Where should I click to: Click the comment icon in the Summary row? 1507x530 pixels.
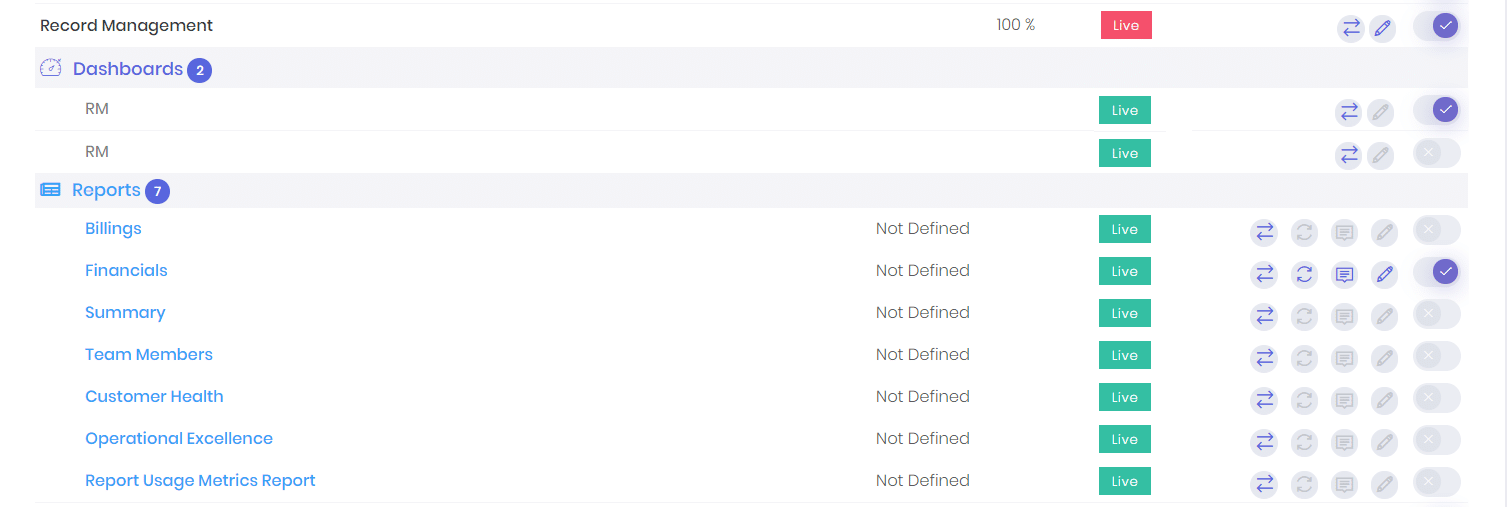(1345, 315)
